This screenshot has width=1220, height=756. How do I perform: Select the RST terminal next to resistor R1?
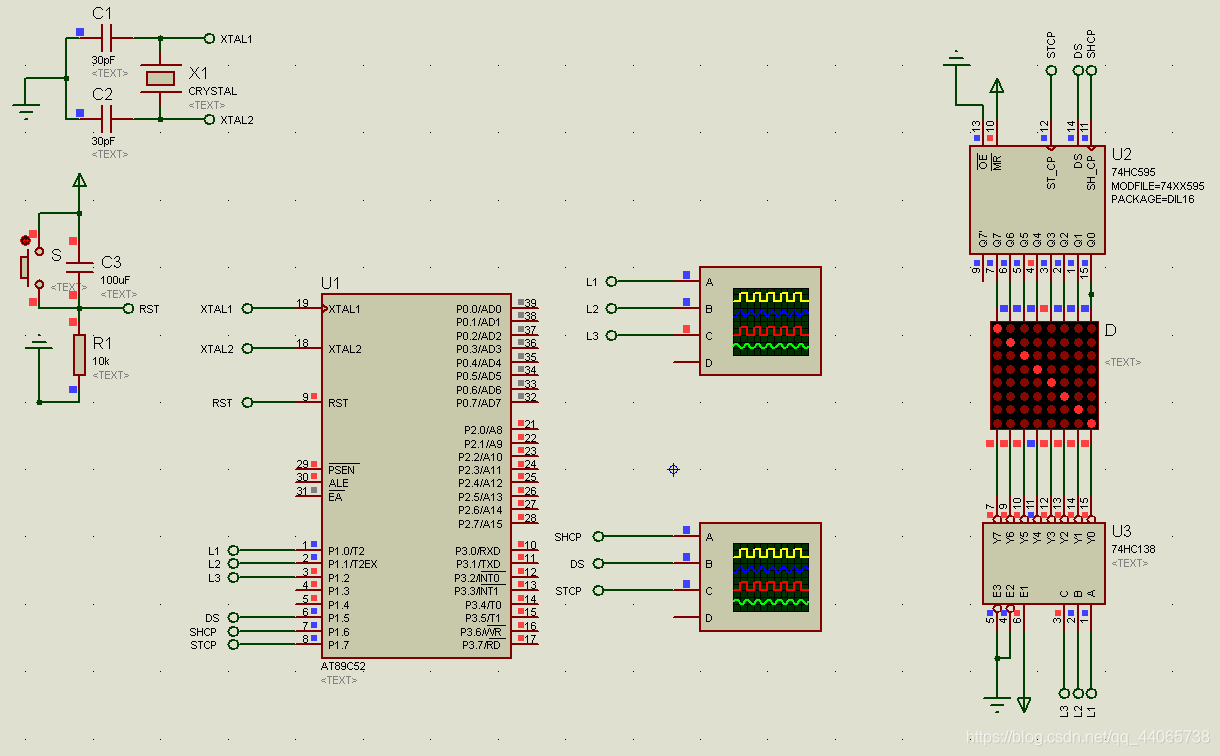[x=128, y=308]
